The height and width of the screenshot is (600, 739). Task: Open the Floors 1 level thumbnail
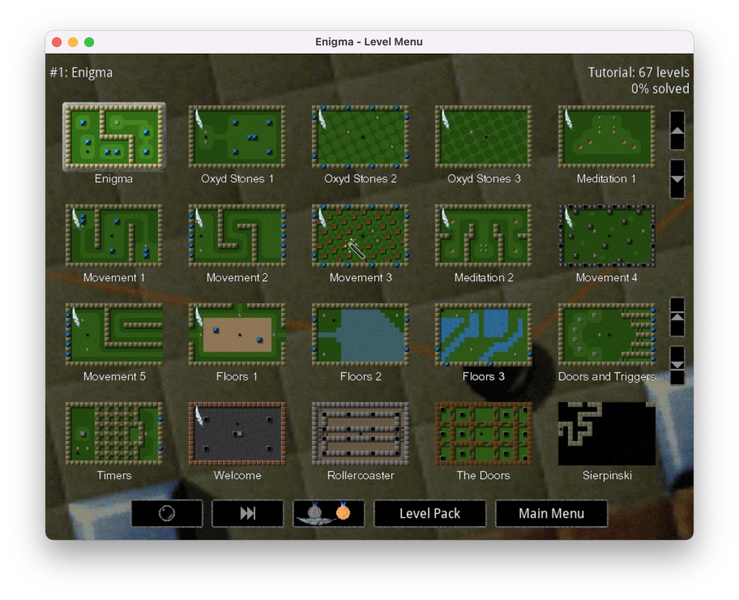pos(237,335)
